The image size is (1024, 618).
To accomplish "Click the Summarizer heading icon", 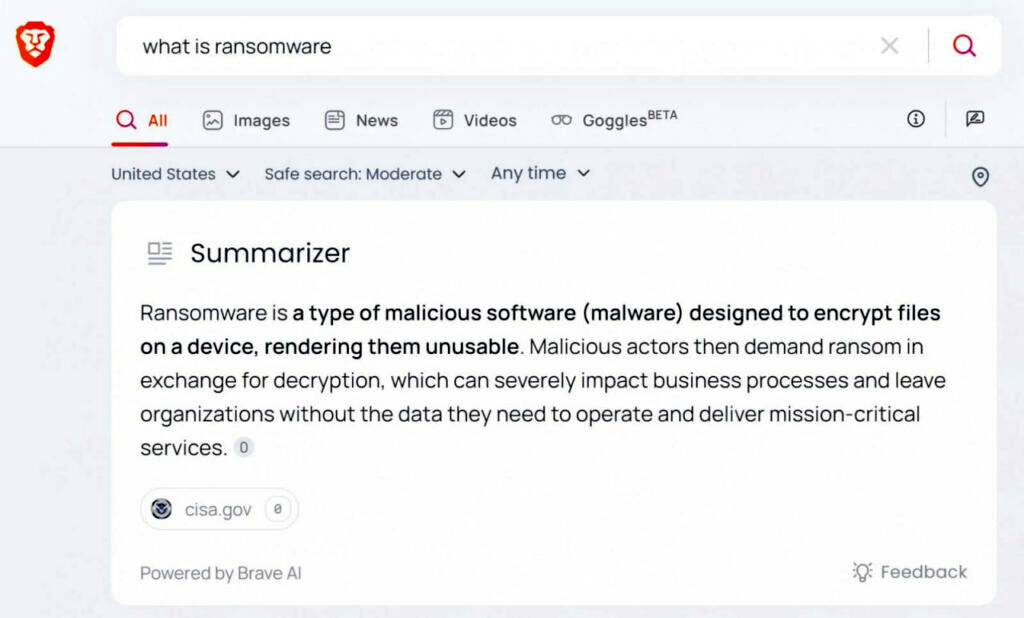I will tap(160, 253).
